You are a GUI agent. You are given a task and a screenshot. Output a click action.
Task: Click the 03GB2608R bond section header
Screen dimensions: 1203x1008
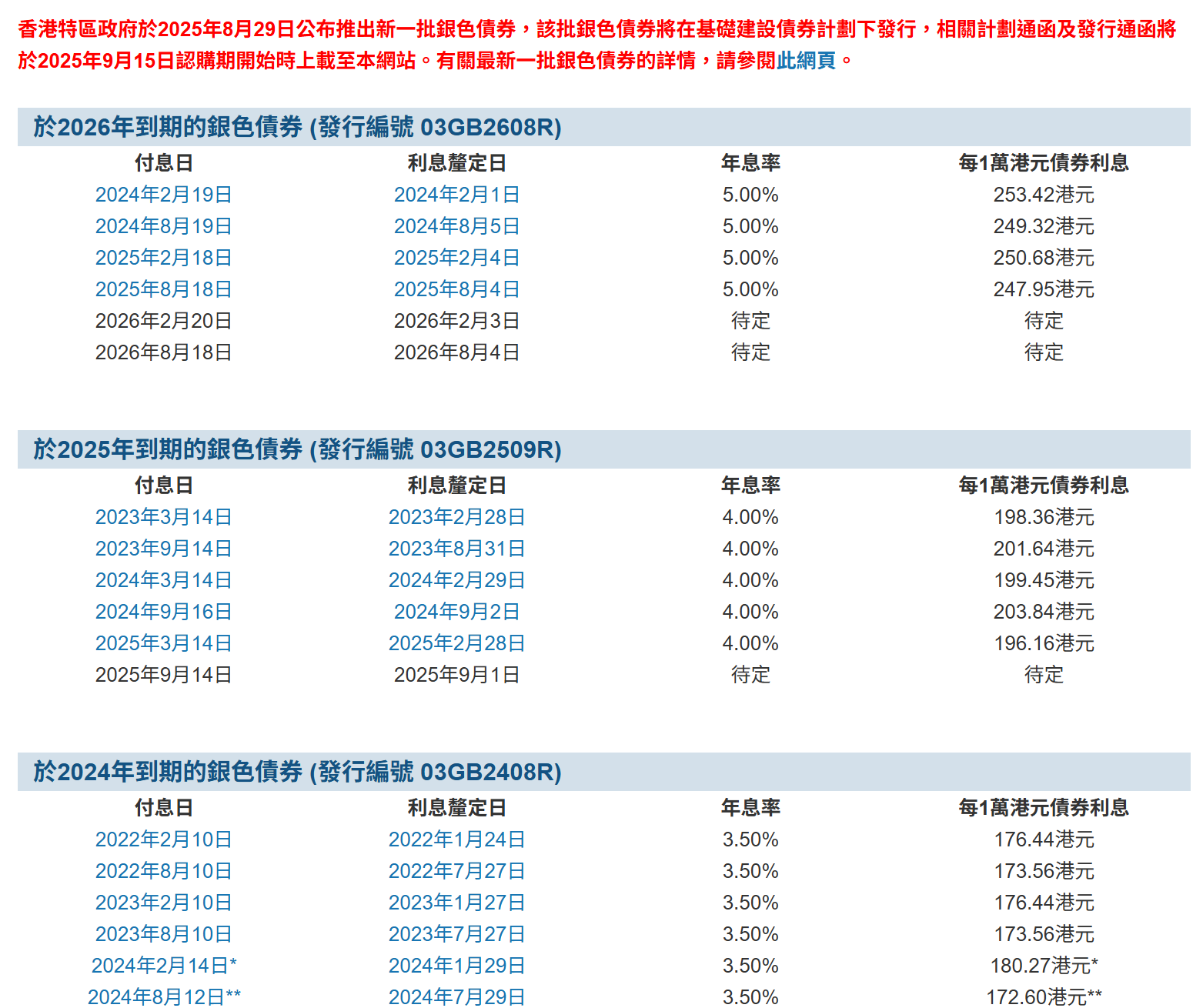point(297,127)
